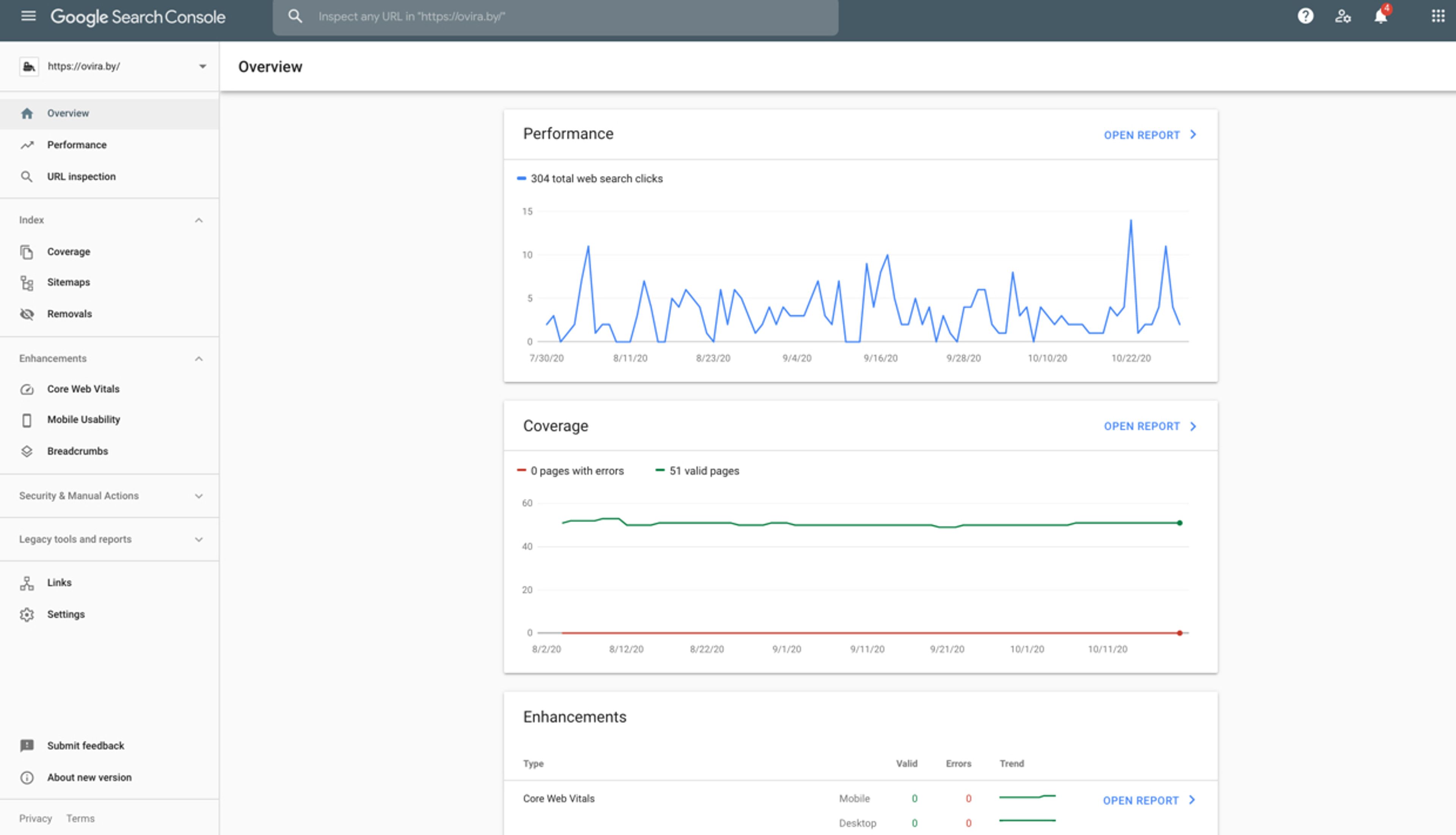Collapse the Enhancements sidebar section

pyautogui.click(x=198, y=359)
